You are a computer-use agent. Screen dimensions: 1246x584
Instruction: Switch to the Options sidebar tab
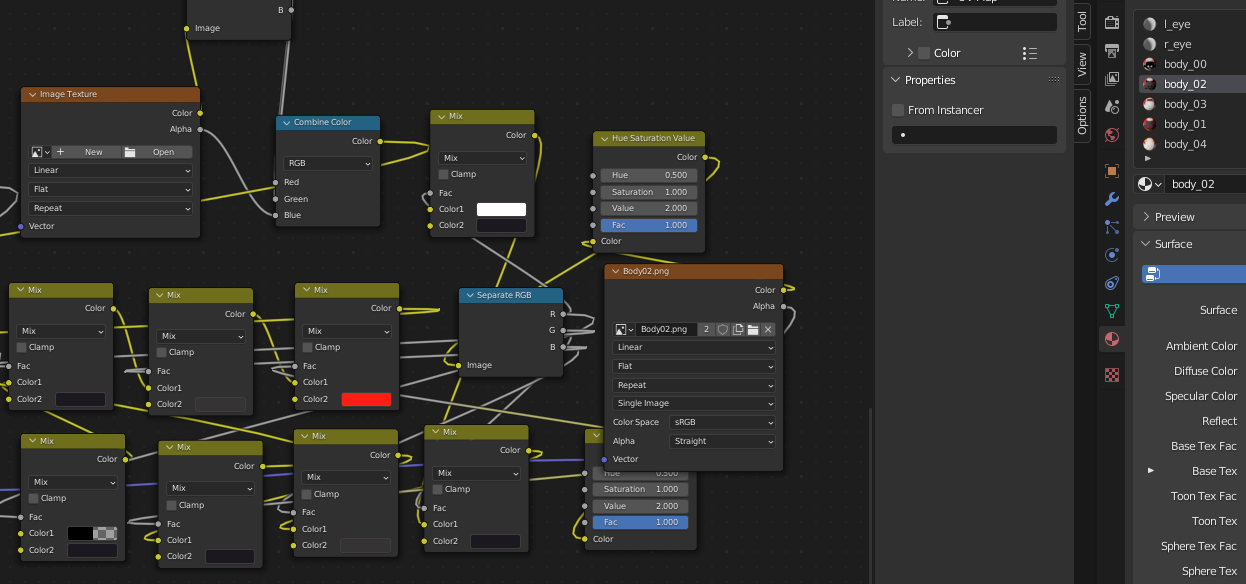[x=1082, y=115]
